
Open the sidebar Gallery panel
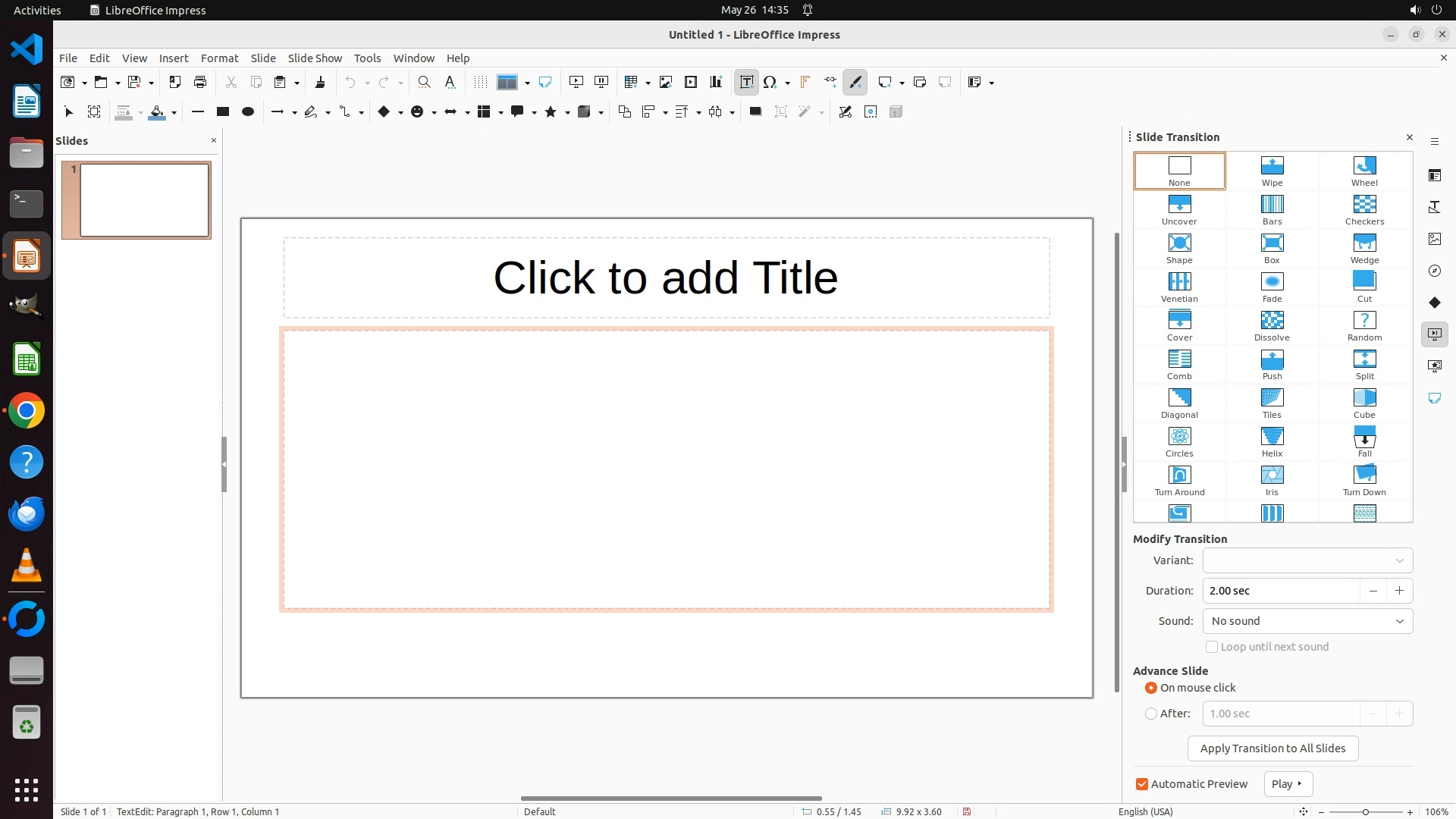[x=1434, y=239]
